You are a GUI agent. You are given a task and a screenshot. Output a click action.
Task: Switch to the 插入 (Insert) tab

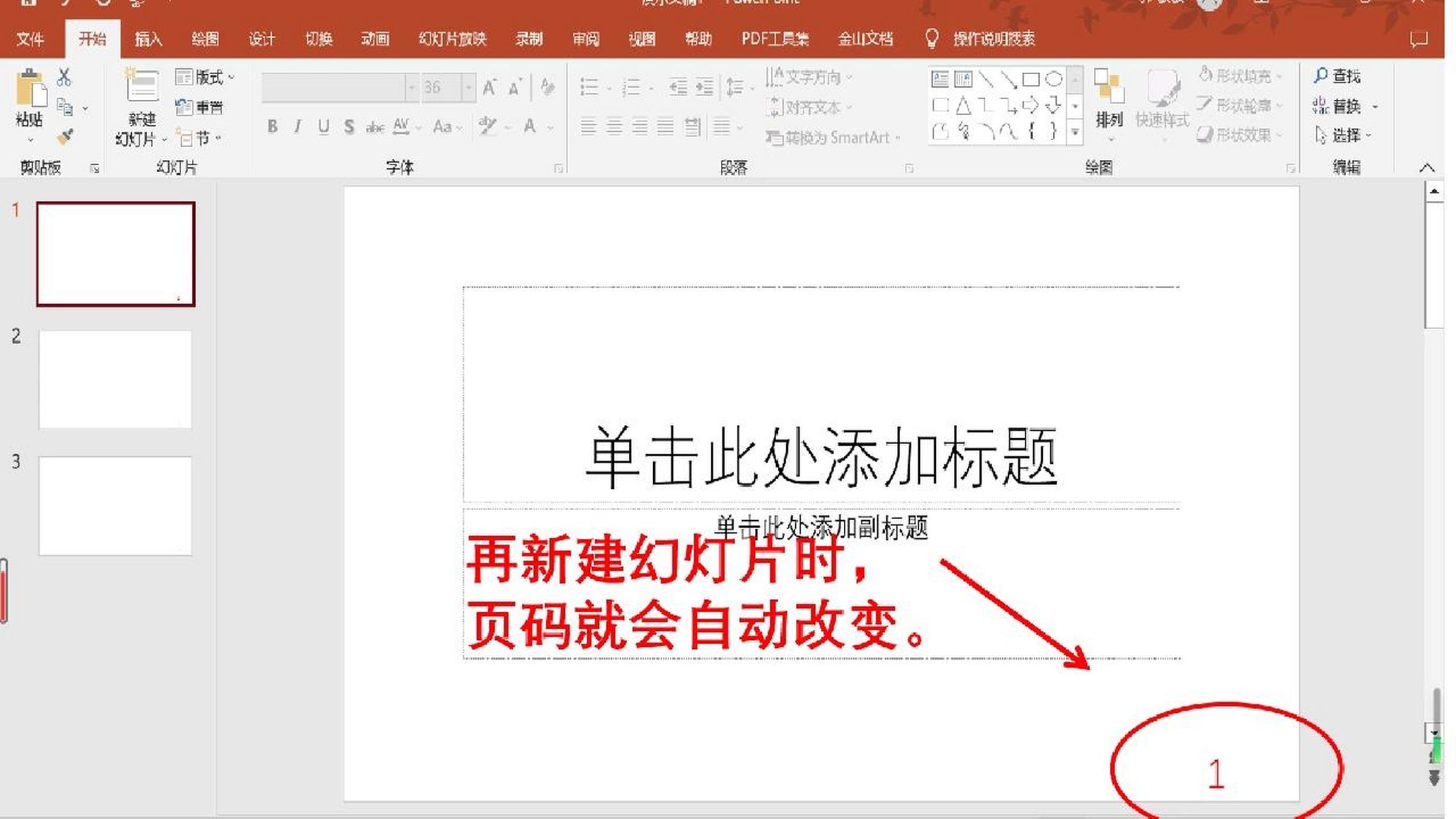(x=146, y=39)
